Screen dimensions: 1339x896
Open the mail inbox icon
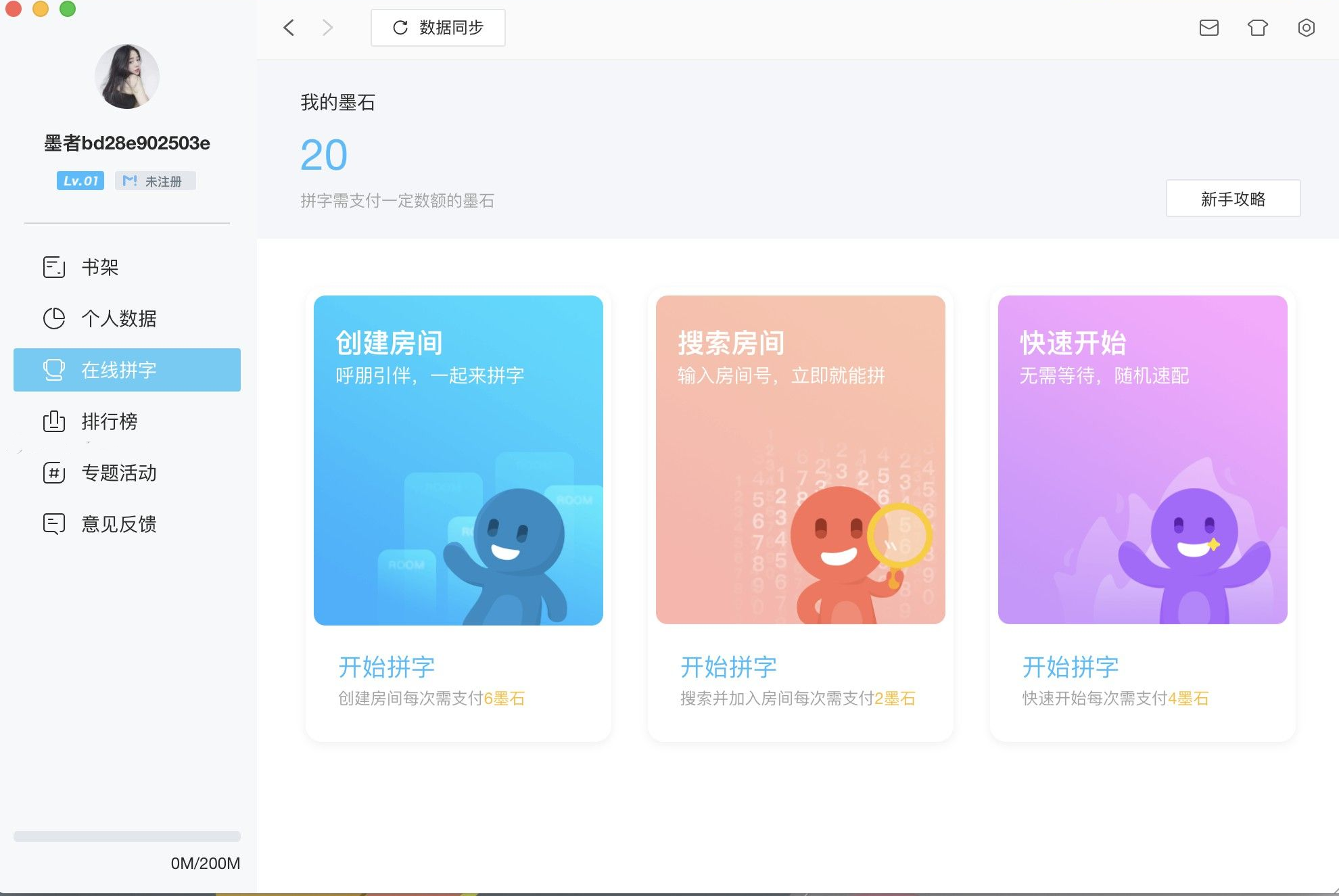tap(1208, 28)
